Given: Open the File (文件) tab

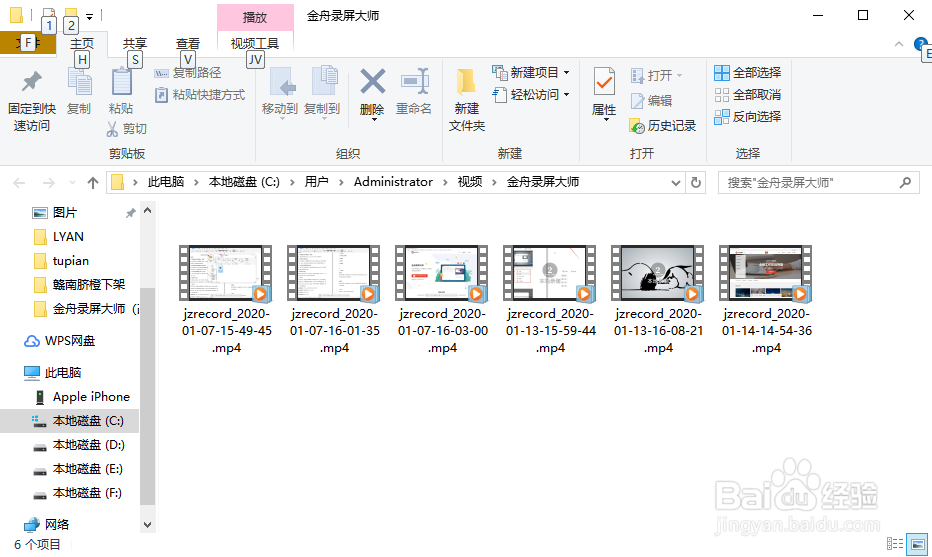Looking at the screenshot, I should [28, 43].
